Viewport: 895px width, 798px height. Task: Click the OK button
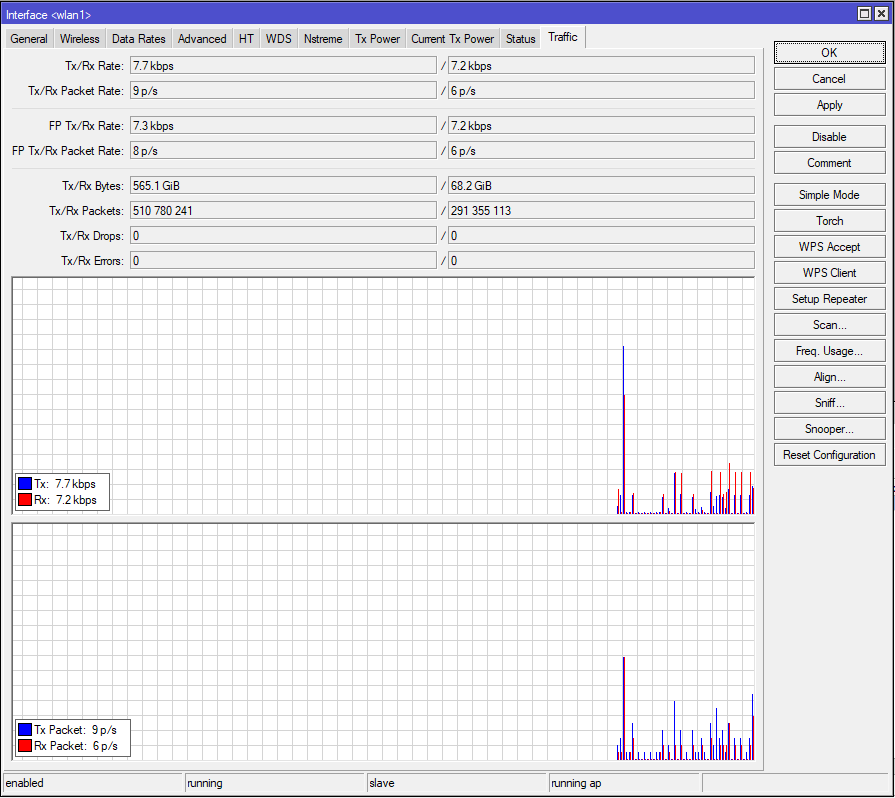point(829,53)
